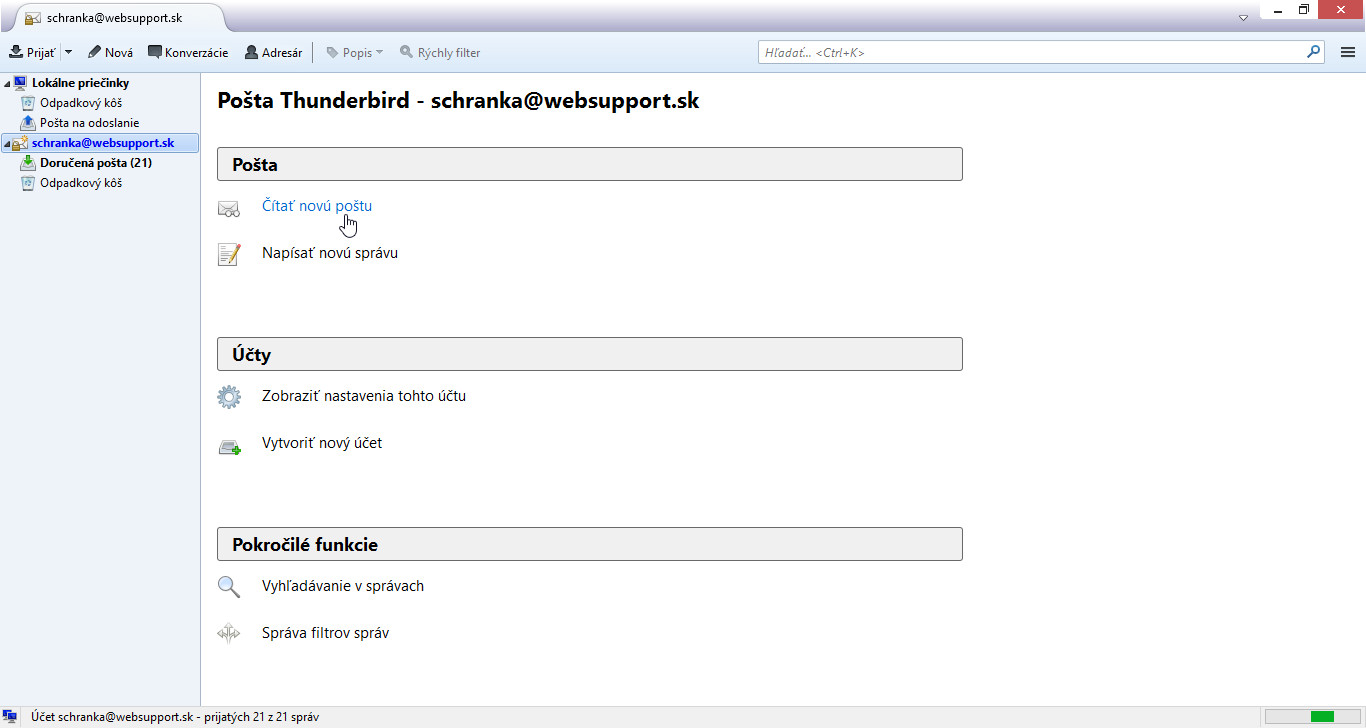Click the page title Pošta Thunderbird heading
1366x728 pixels.
[x=458, y=101]
